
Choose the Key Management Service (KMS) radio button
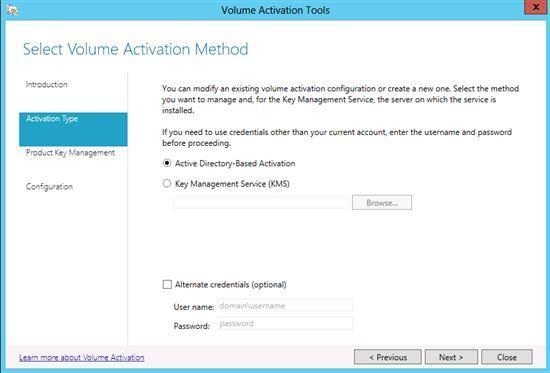(x=167, y=183)
